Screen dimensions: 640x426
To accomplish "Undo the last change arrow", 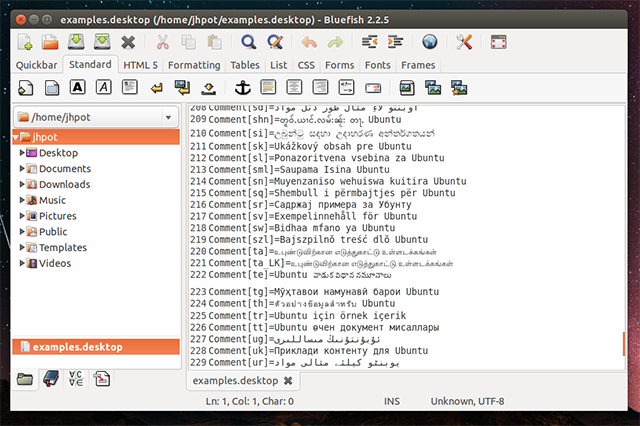I will (x=309, y=42).
